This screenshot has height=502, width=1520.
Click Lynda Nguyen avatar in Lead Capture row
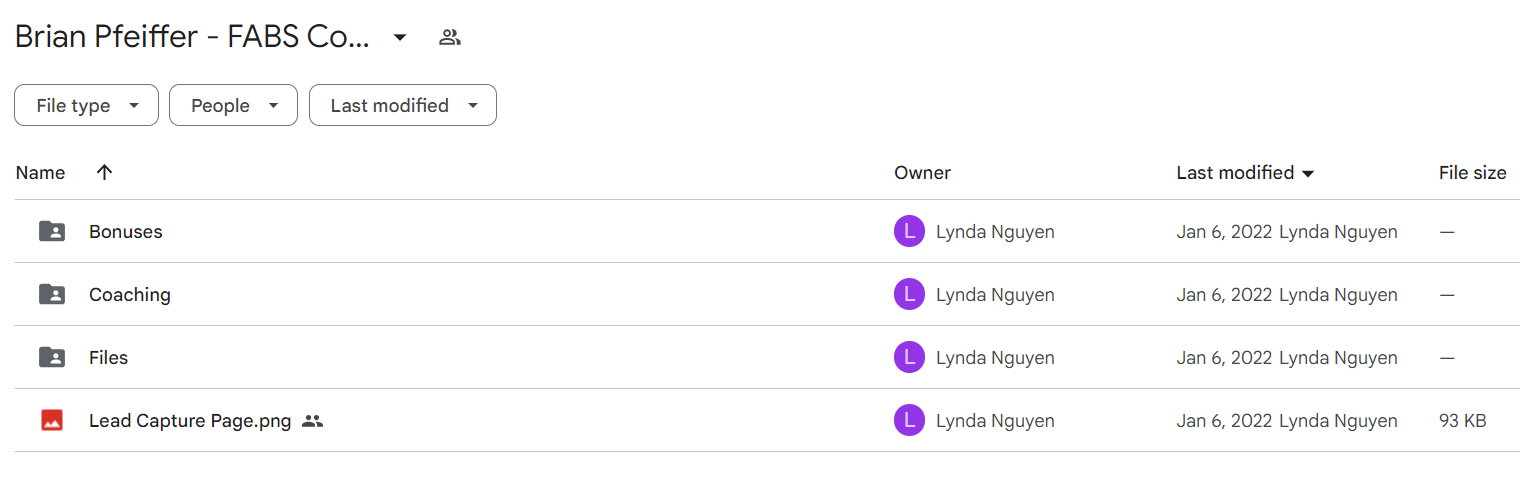[x=909, y=421]
